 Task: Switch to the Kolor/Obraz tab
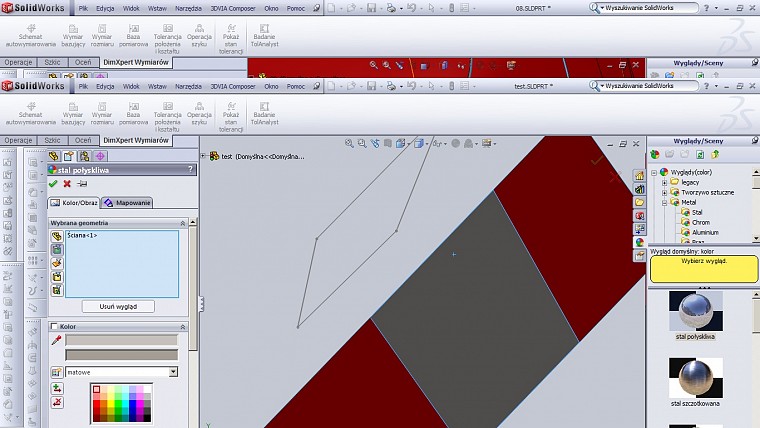pos(74,203)
